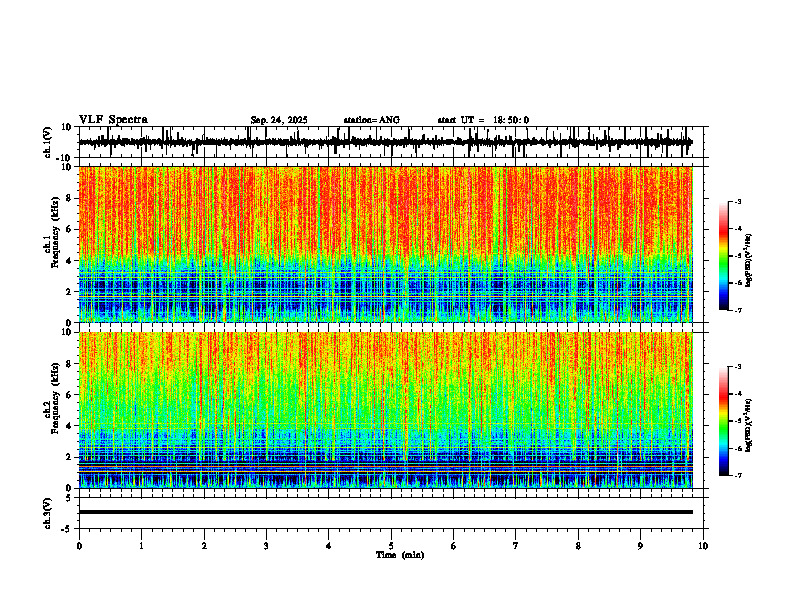This screenshot has height=612, width=792.
Task: Click time axis tick label "7"
Action: [x=516, y=546]
